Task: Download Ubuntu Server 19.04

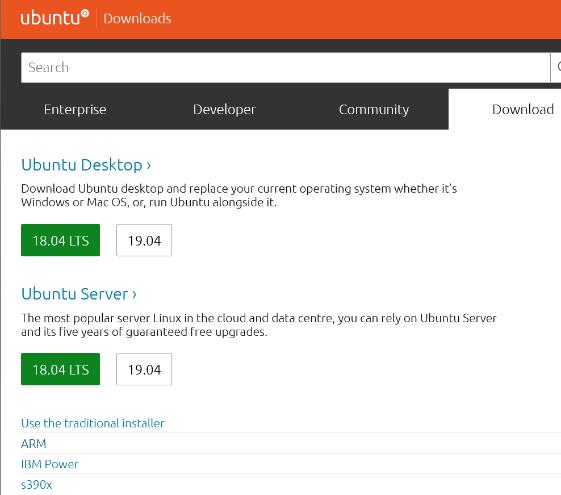Action: click(144, 369)
